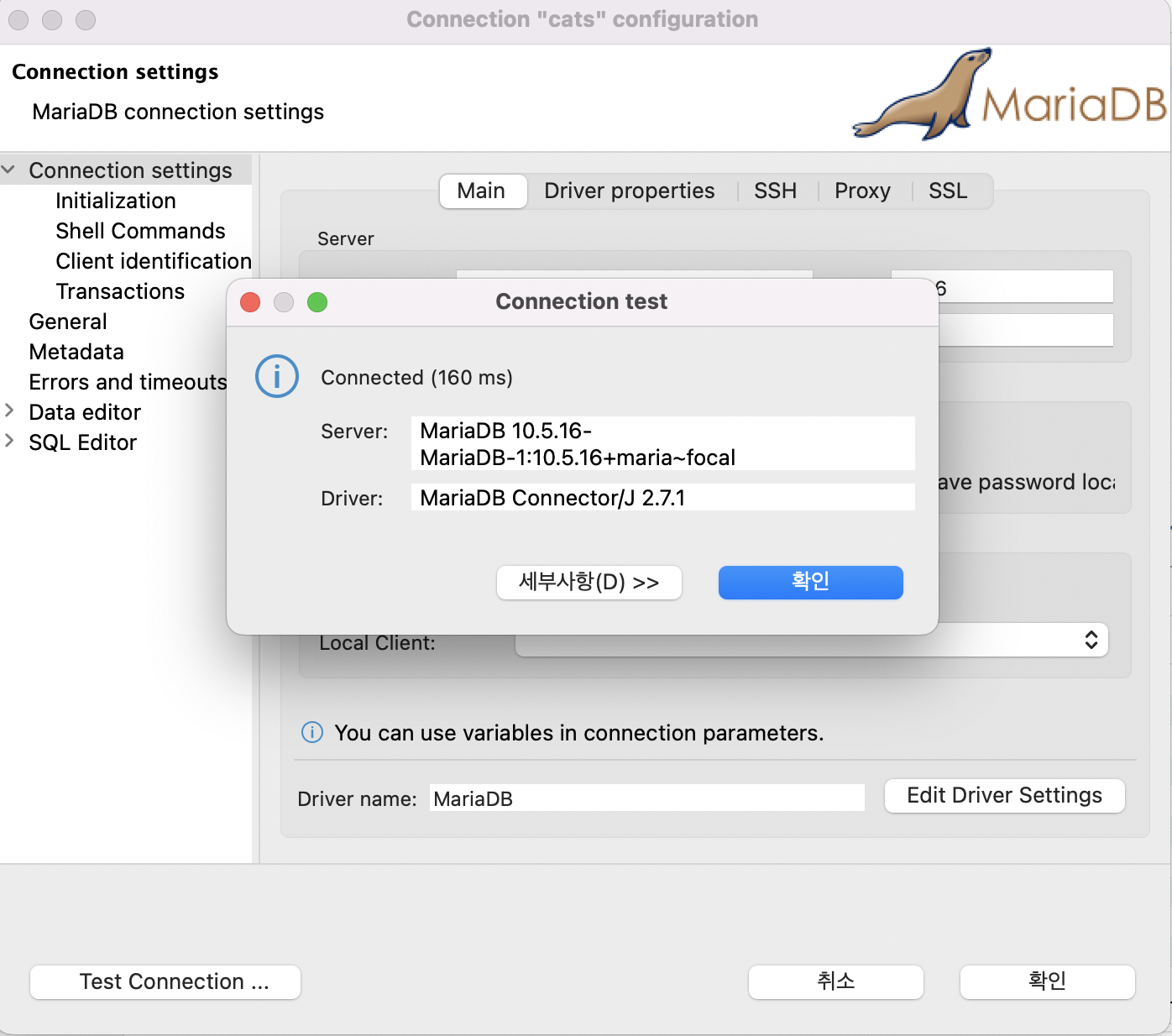This screenshot has height=1036, width=1172.
Task: Select Shell Commands tree item
Action: (x=140, y=231)
